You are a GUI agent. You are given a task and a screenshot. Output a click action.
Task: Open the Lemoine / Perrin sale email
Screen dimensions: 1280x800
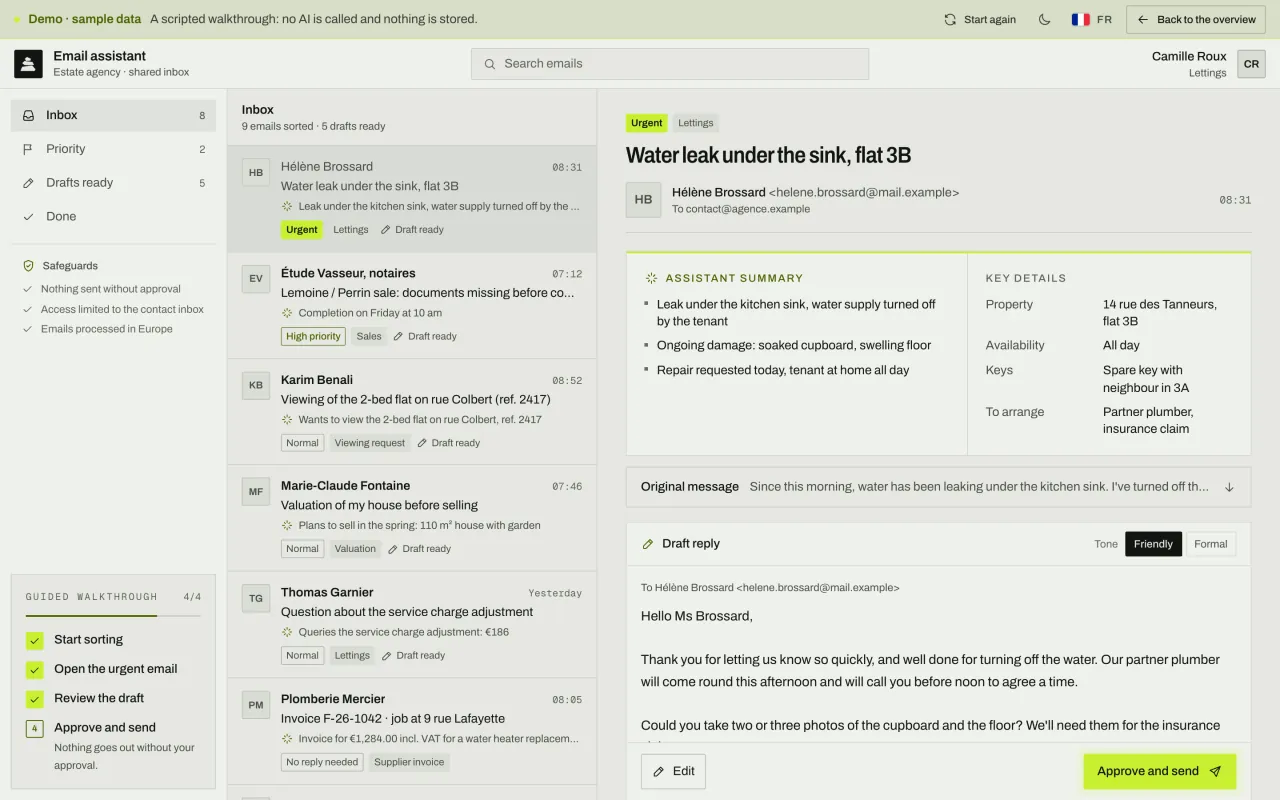(412, 306)
